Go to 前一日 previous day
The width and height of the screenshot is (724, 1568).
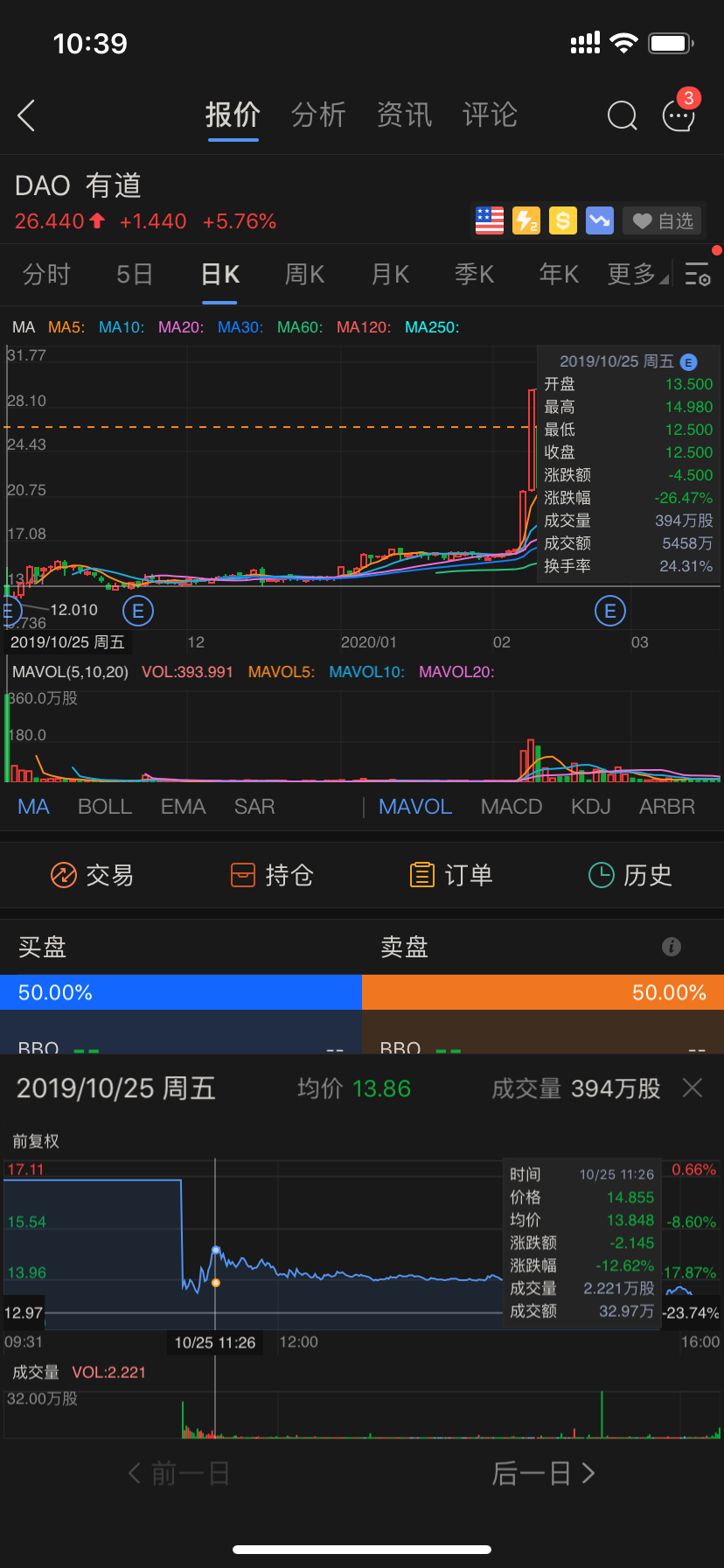[x=179, y=1473]
